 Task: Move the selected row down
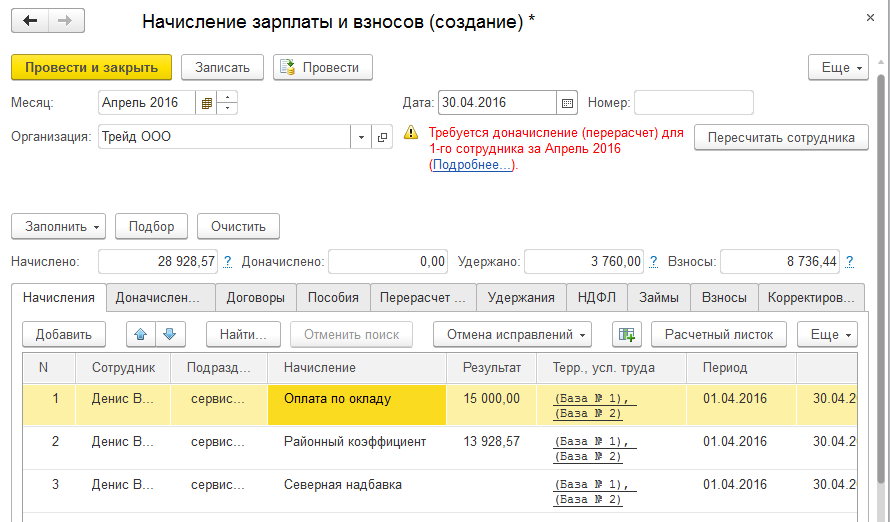(x=170, y=334)
